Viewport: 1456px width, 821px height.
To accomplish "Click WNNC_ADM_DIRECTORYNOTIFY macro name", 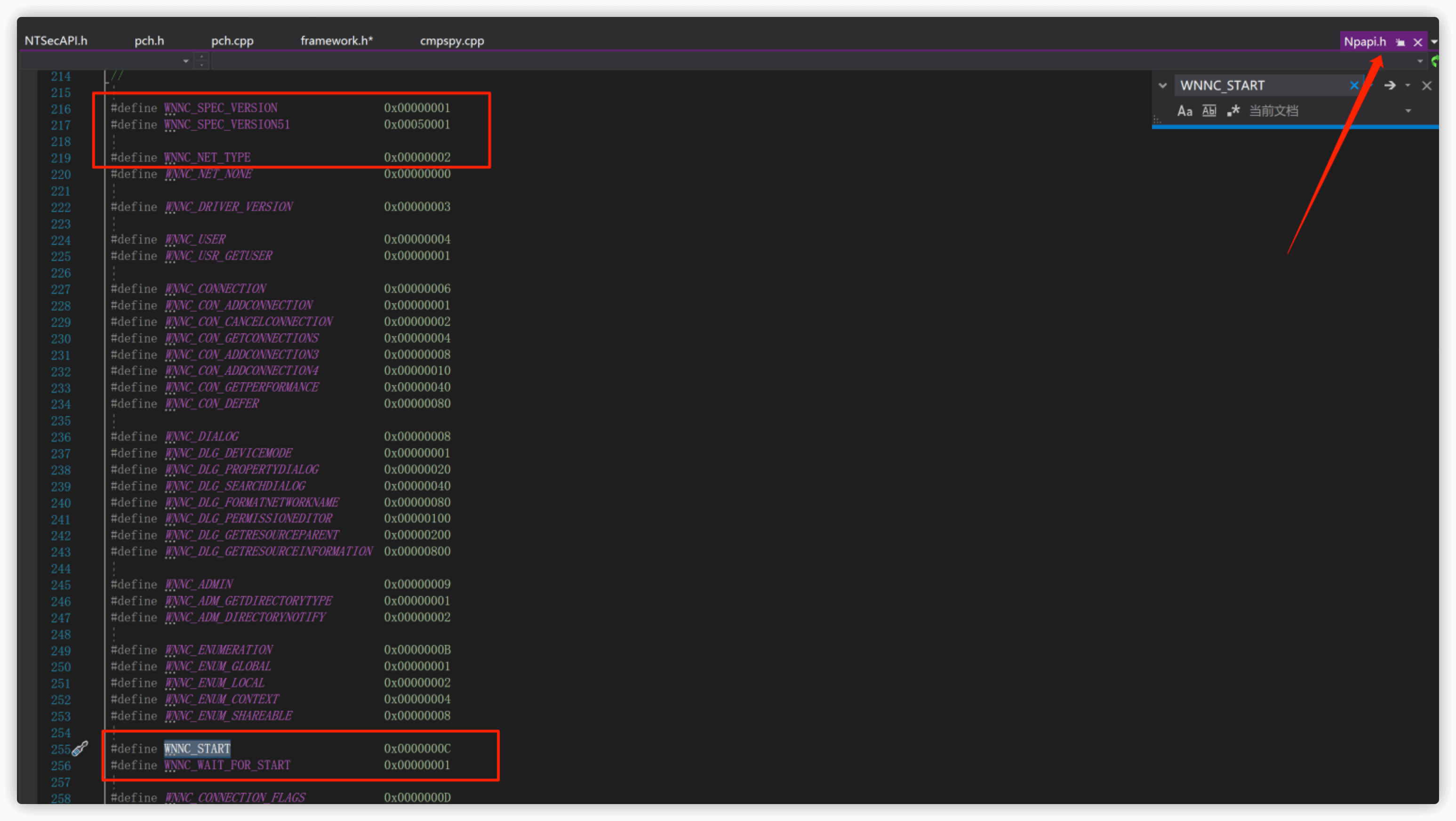I will pos(245,617).
